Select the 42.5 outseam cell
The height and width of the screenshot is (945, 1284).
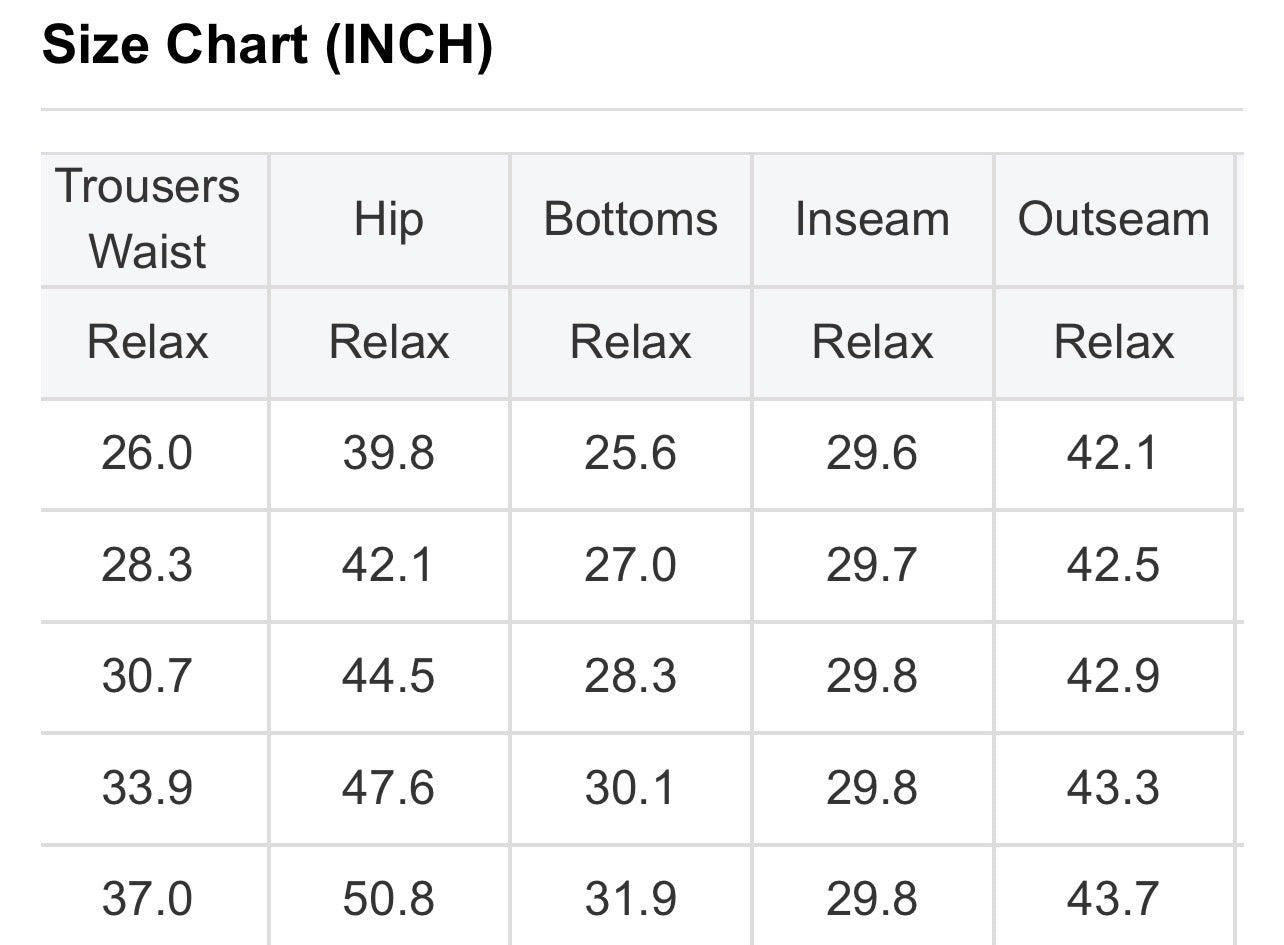coord(1113,565)
